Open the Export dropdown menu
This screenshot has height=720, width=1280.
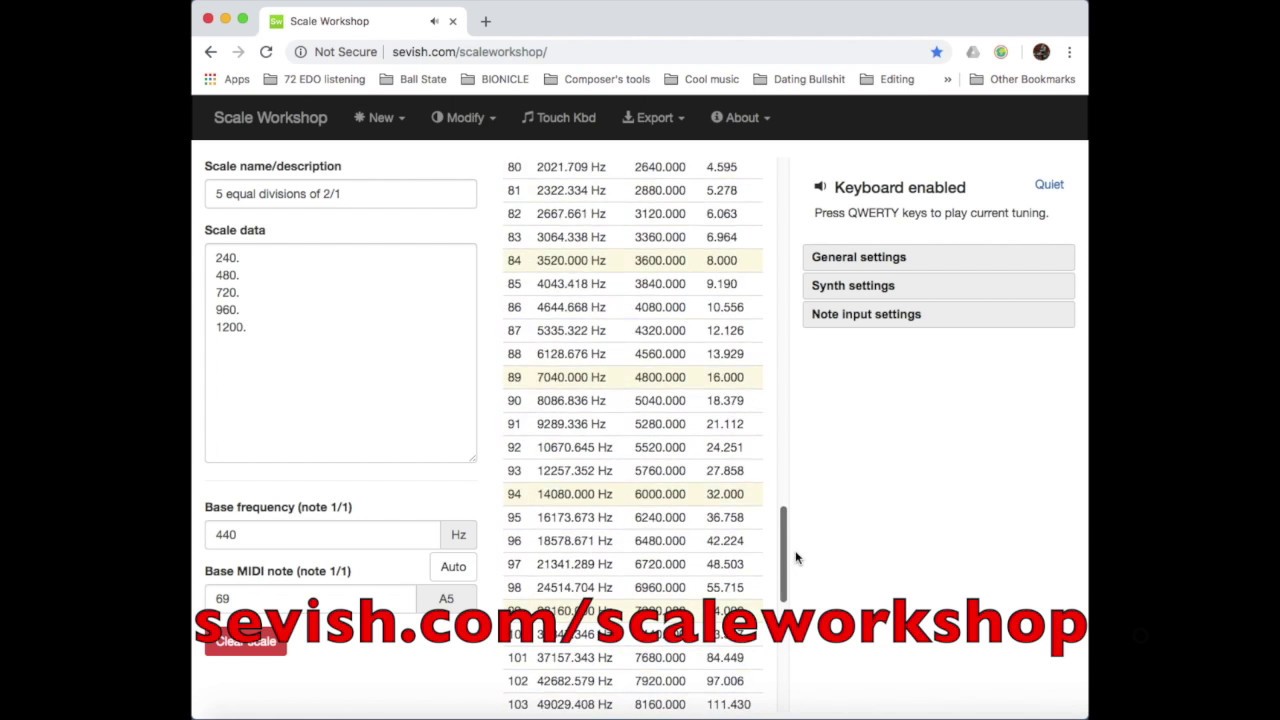(653, 118)
